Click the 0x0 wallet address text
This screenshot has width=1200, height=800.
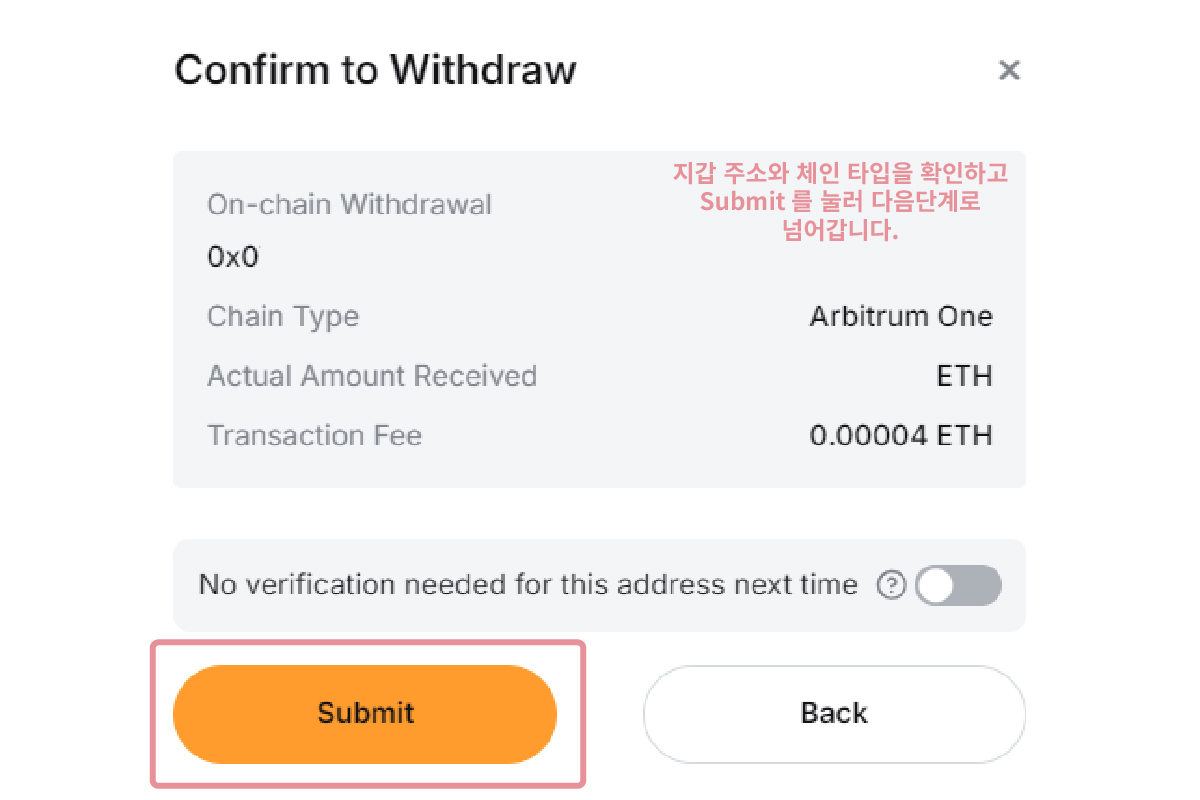pyautogui.click(x=232, y=257)
